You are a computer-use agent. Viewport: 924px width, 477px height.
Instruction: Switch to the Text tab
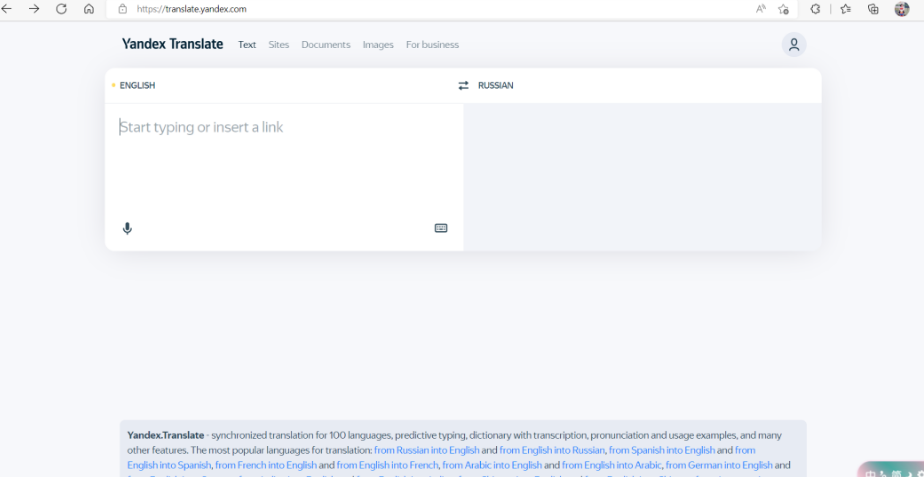247,45
